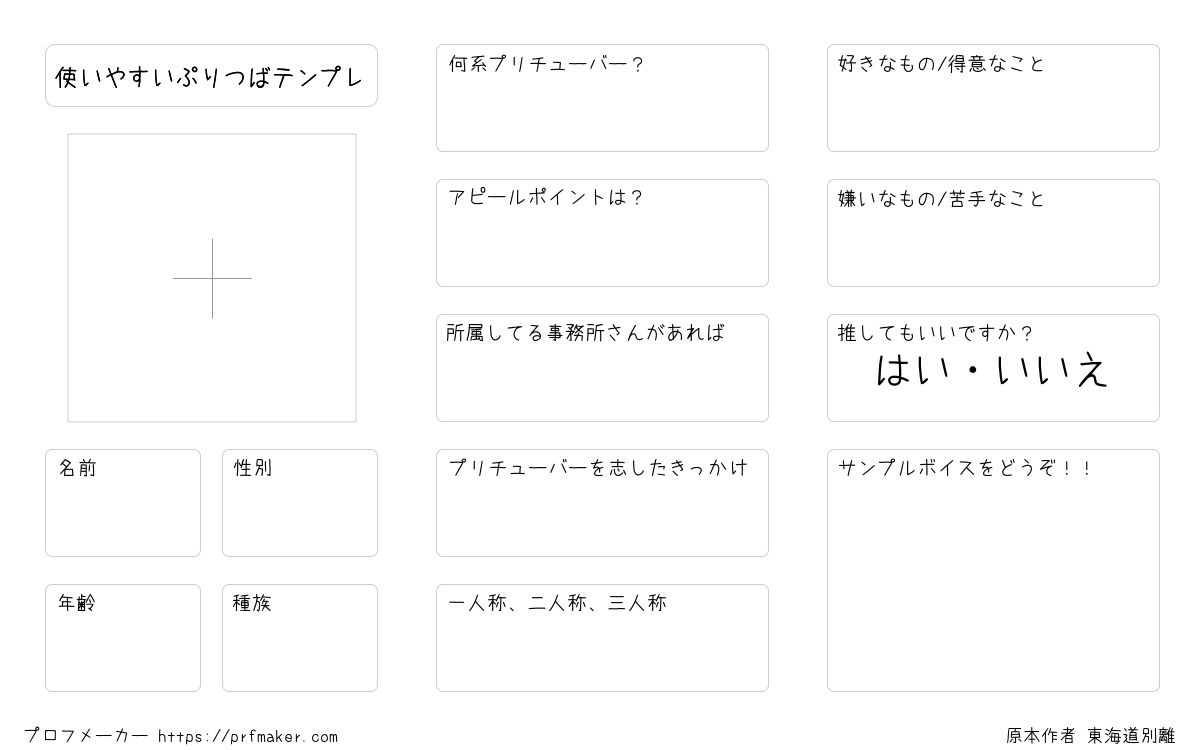Select the 好きなもの/得意なこと field
Image resolution: width=1200 pixels, height=750 pixels.
click(993, 98)
